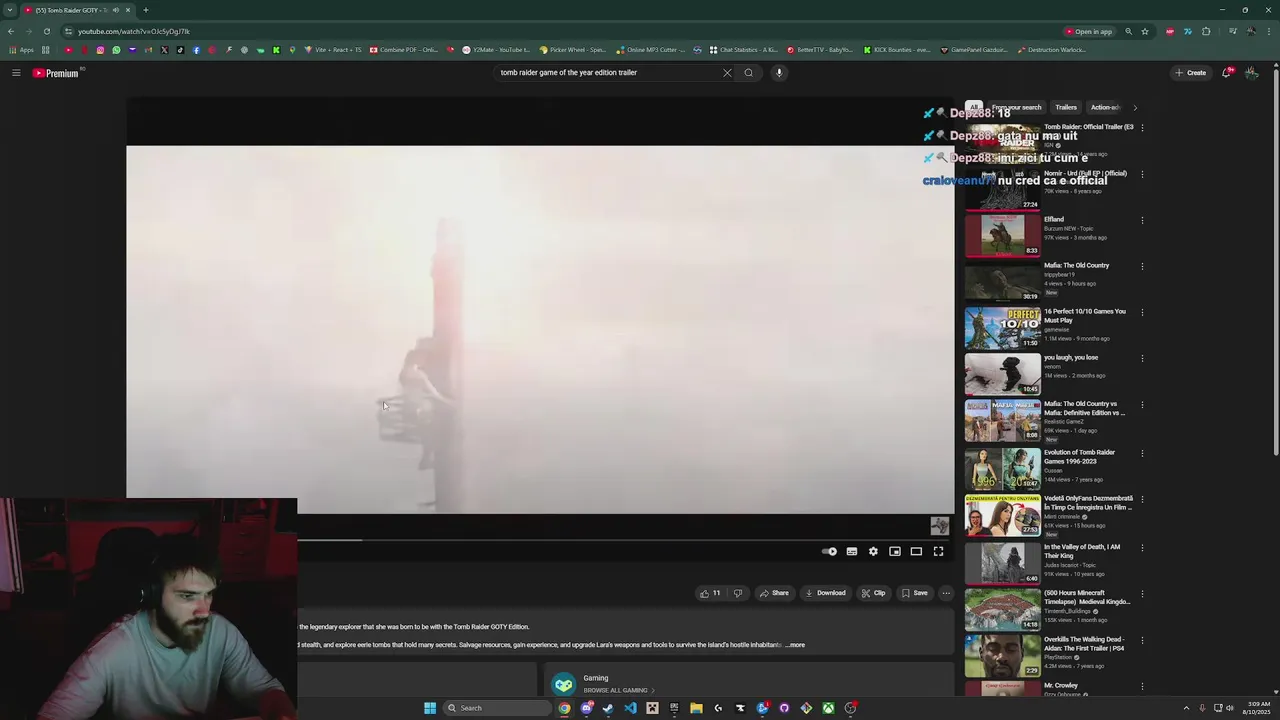Toggle subtitles closed captions
This screenshot has height=720, width=1280.
[852, 552]
